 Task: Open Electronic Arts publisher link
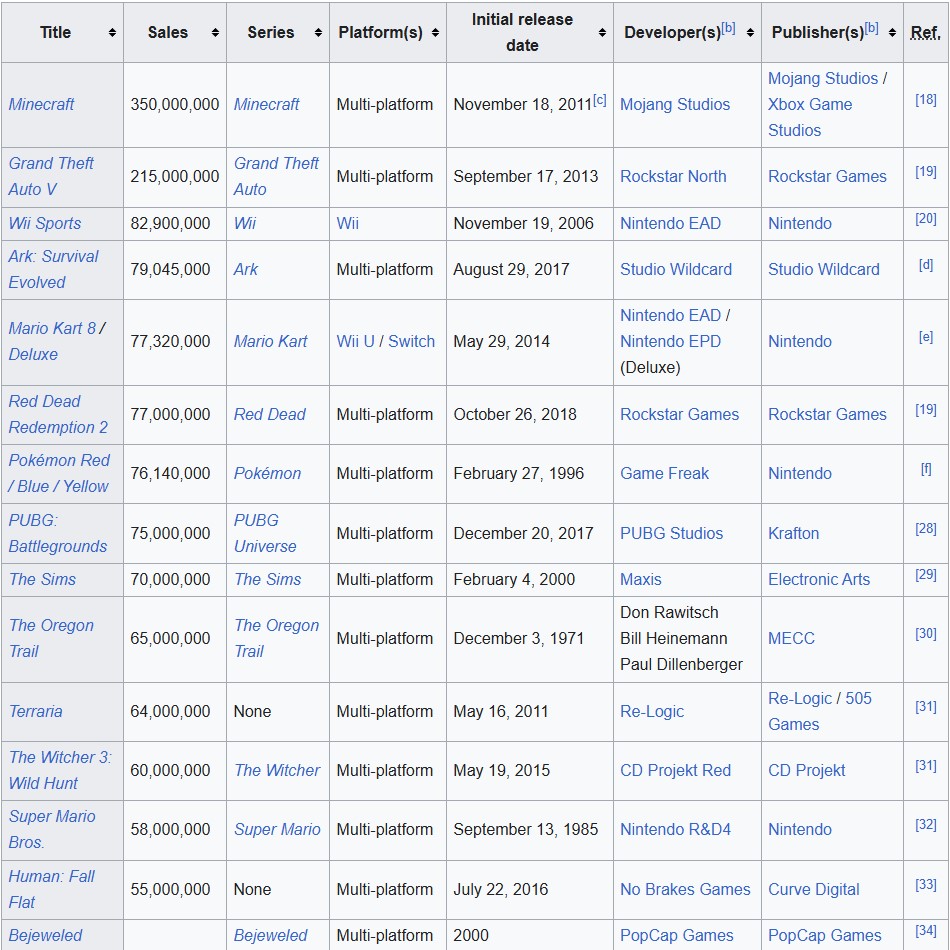click(819, 579)
